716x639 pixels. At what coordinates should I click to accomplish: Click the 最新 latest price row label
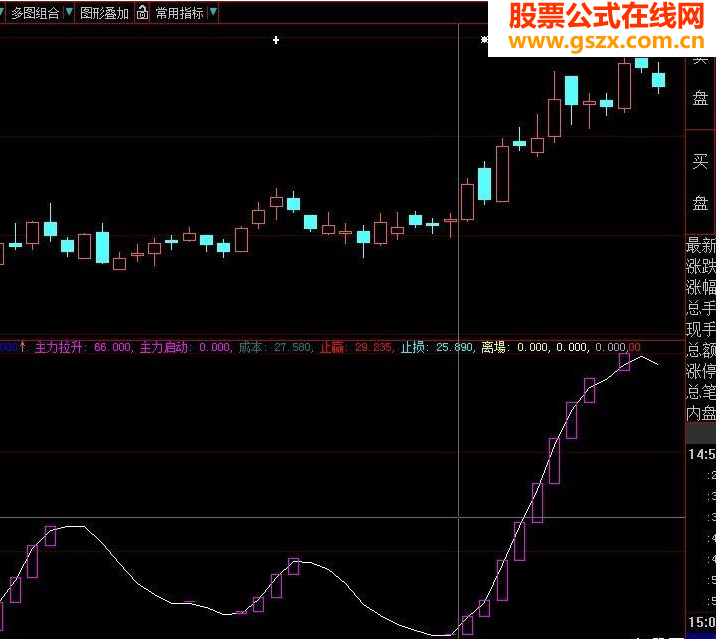click(x=701, y=245)
